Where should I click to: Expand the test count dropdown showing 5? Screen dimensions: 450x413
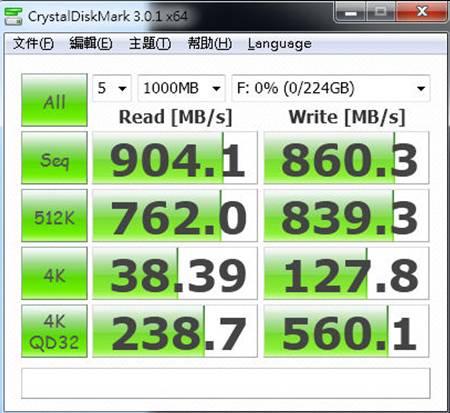click(x=112, y=88)
